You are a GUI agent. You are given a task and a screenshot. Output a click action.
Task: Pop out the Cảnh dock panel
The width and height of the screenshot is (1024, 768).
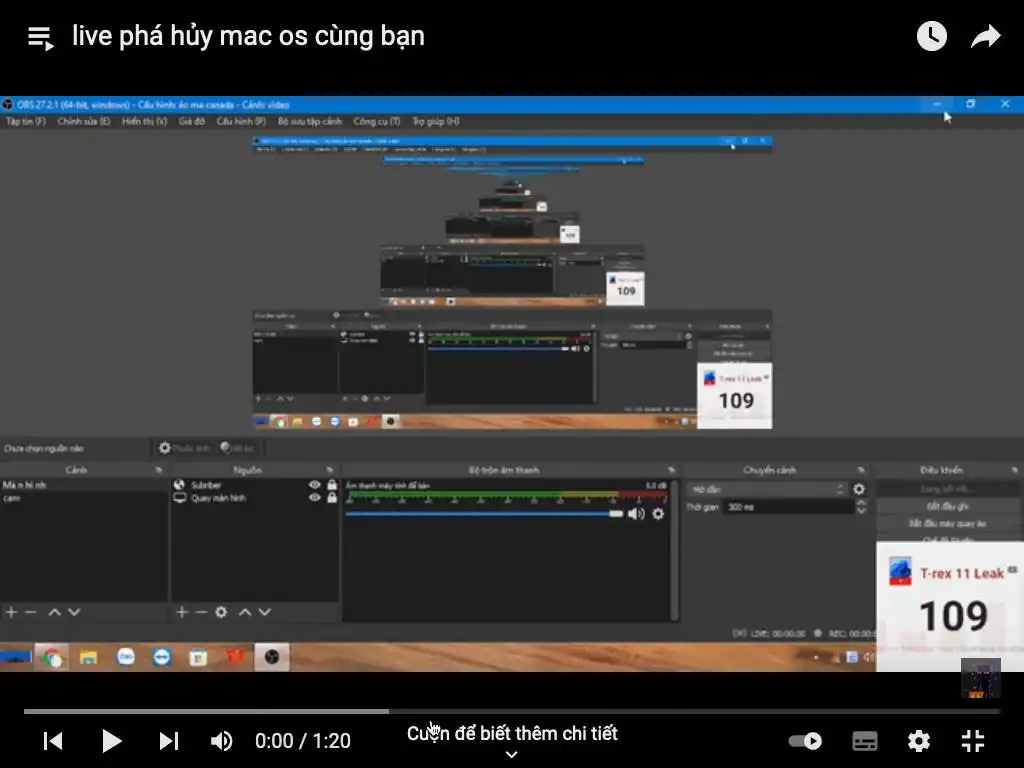pos(159,470)
